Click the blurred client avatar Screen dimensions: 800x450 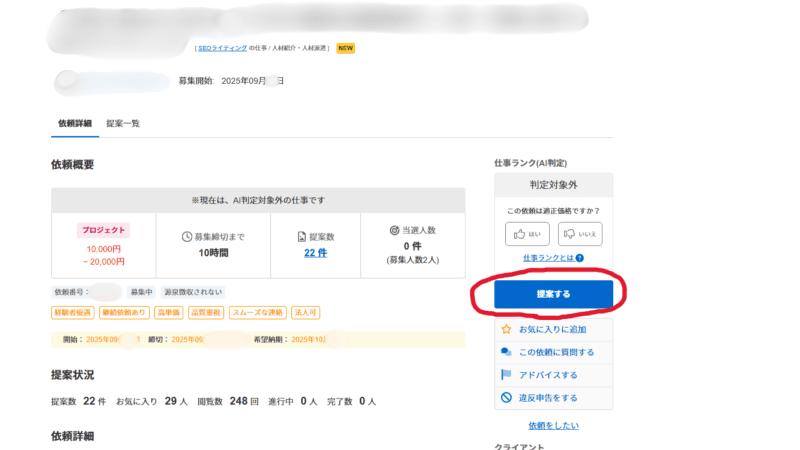tap(67, 81)
